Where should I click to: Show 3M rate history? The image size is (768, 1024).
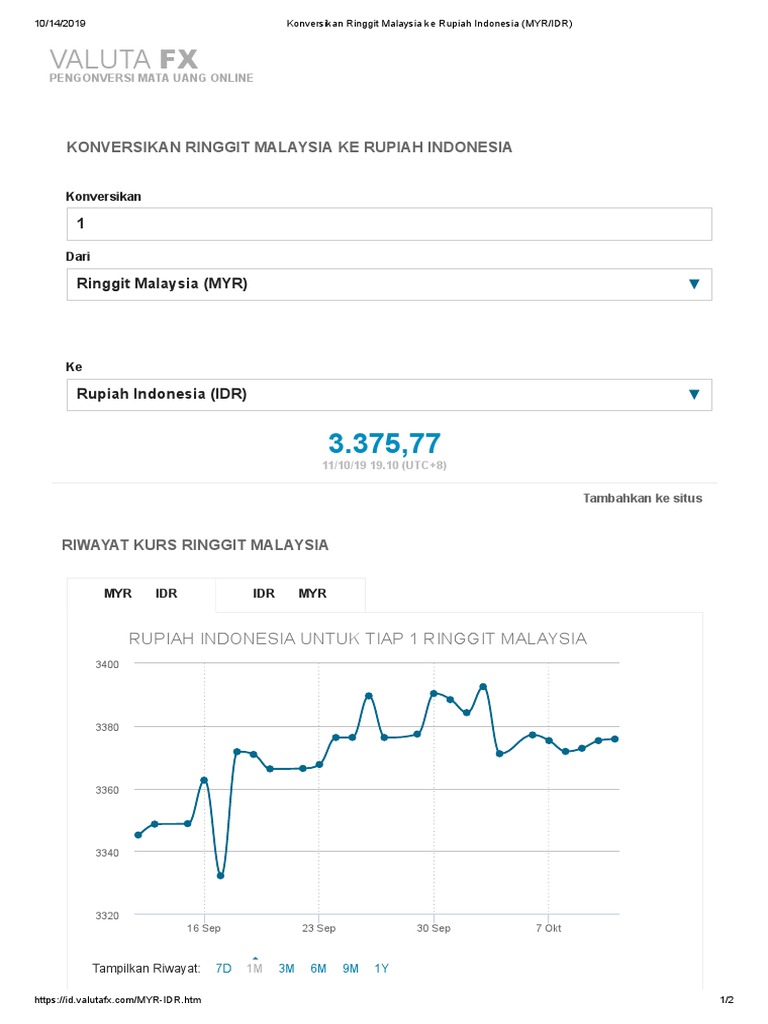tap(286, 968)
